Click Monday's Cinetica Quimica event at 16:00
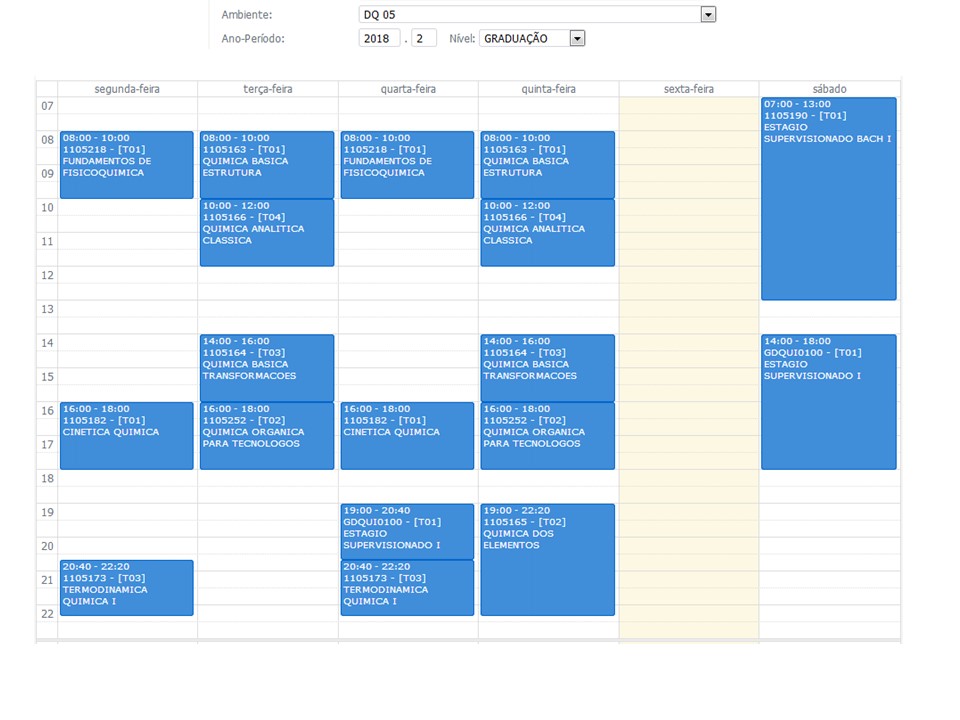 126,436
